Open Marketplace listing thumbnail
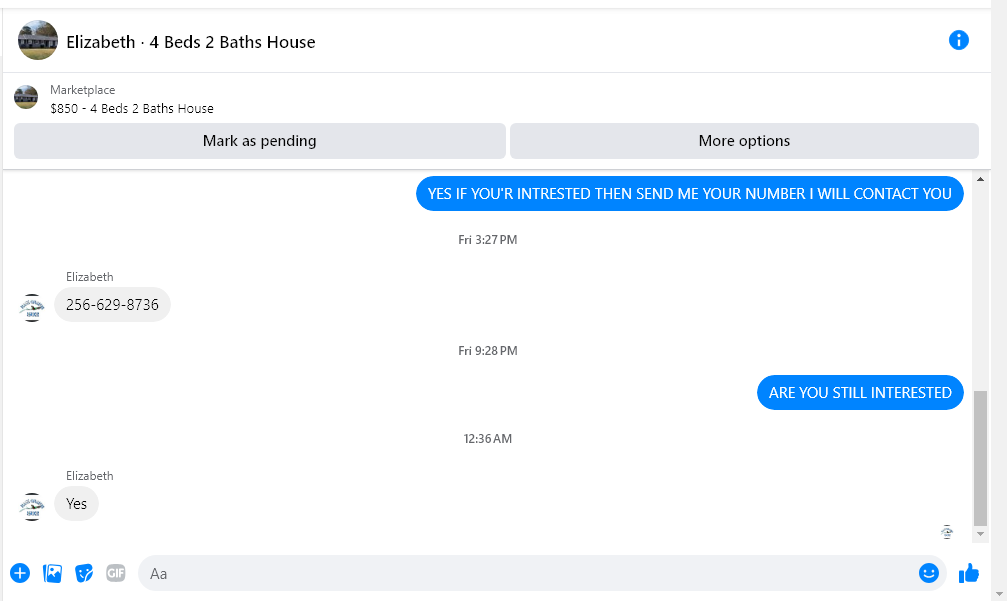This screenshot has width=1007, height=601. click(x=26, y=97)
